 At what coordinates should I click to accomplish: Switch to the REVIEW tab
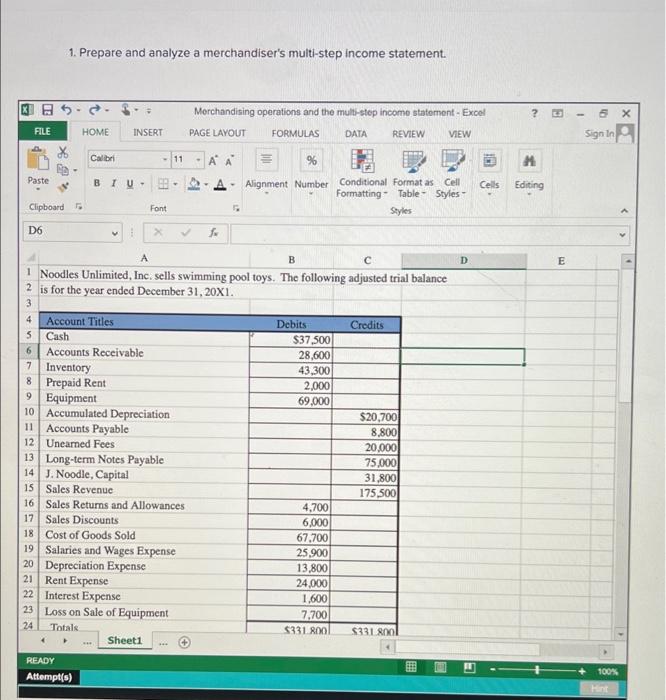point(408,134)
